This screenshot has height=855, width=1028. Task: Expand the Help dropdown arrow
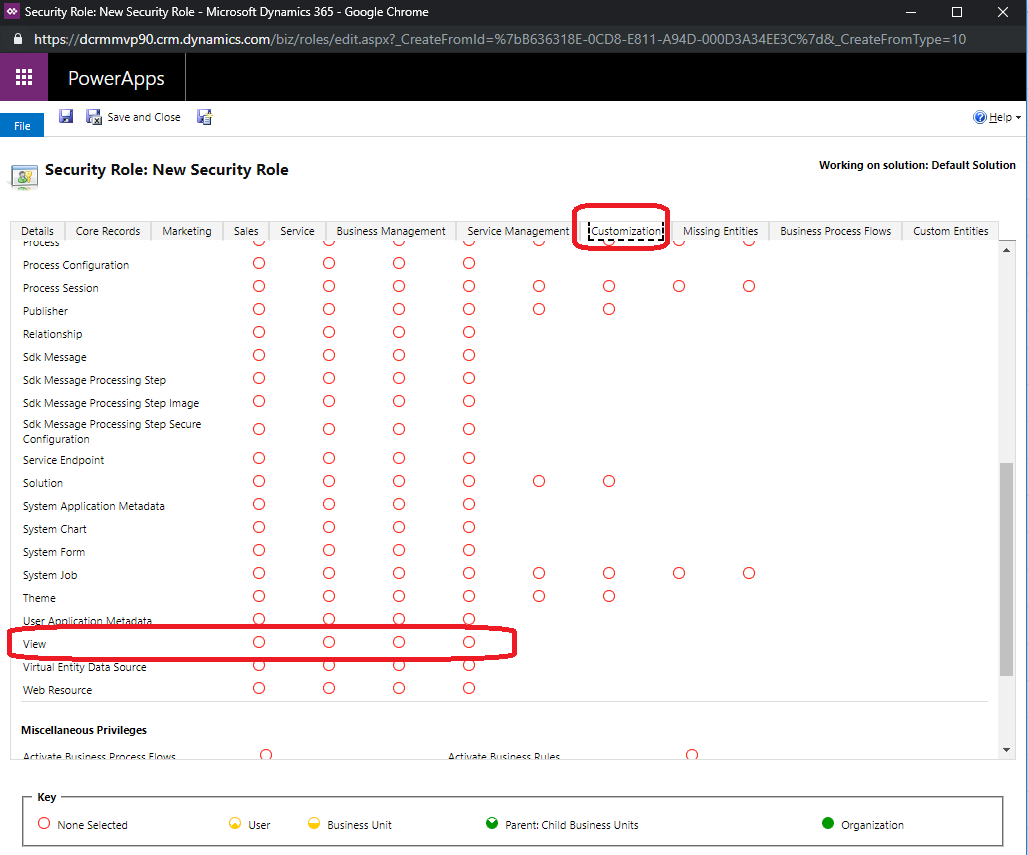1018,118
